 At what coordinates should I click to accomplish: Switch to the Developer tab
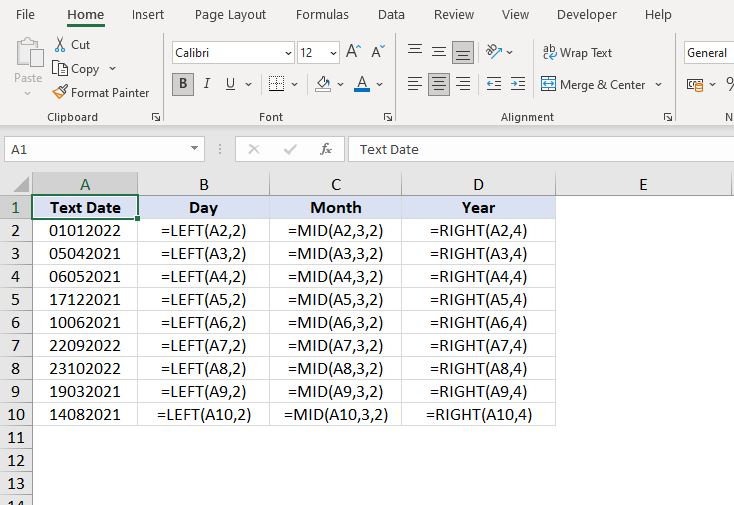[587, 15]
